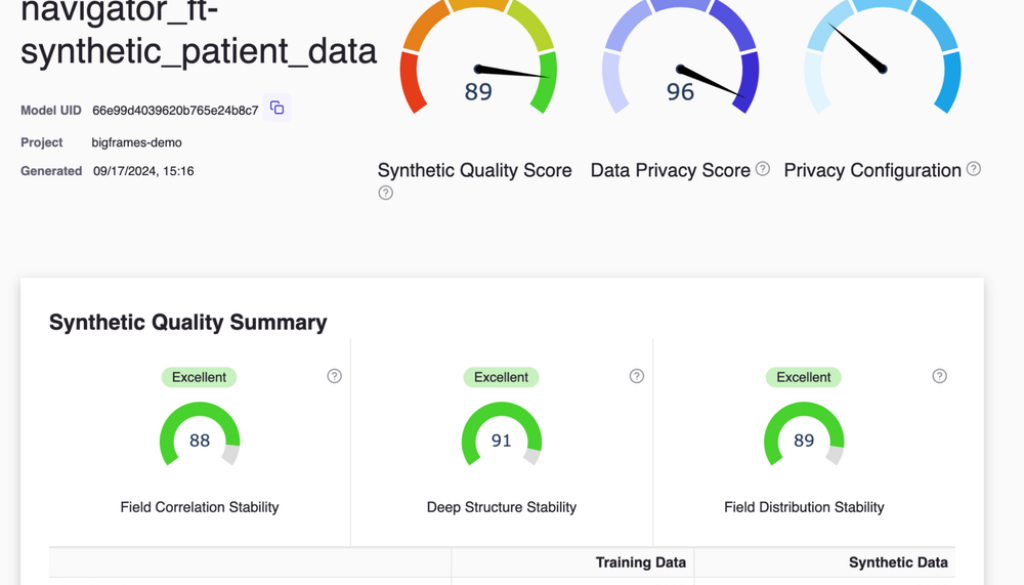Click the bigframes-demo project name
The width and height of the screenshot is (1024, 585).
coord(138,143)
